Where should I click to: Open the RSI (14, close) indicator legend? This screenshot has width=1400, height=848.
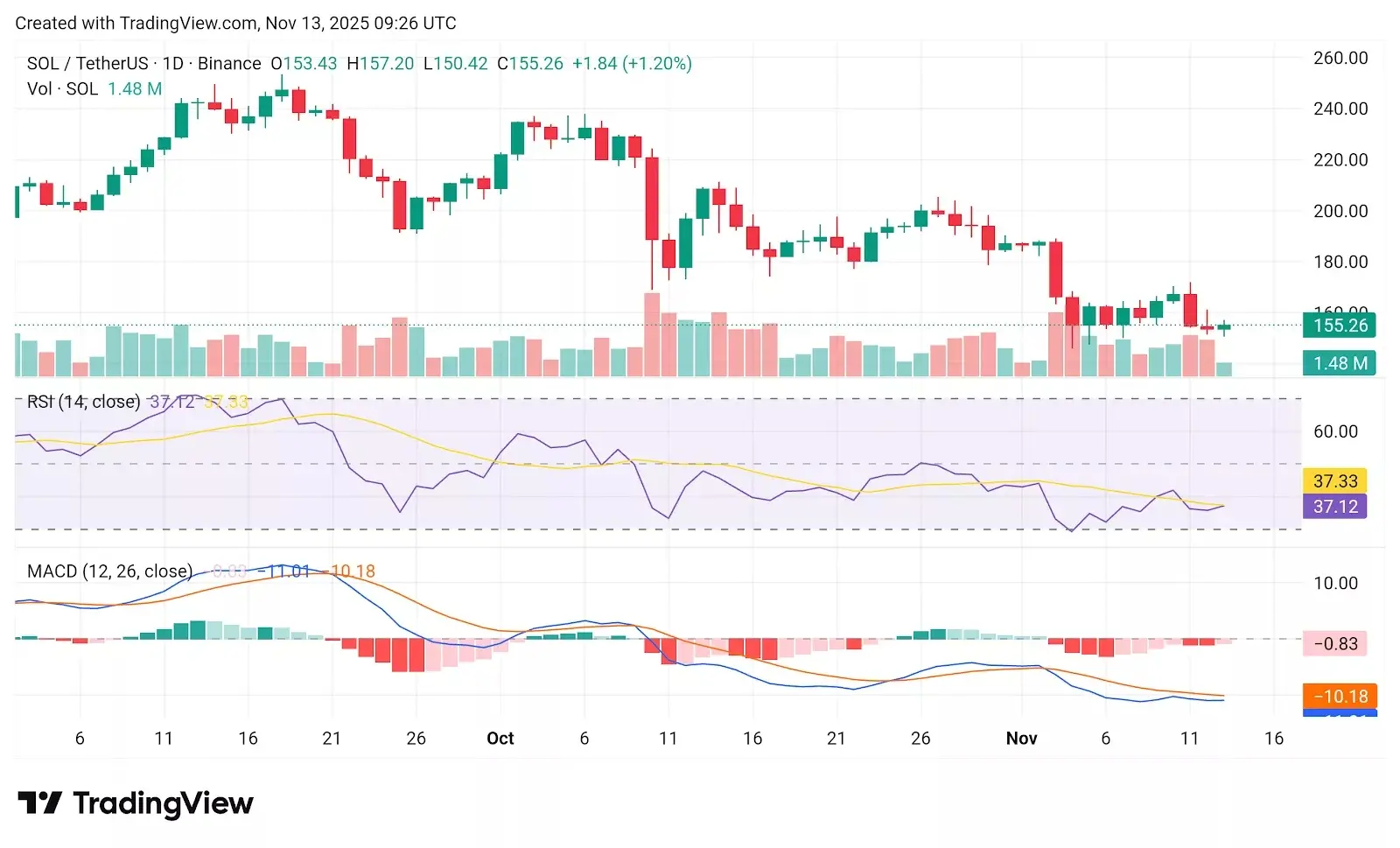(x=83, y=402)
